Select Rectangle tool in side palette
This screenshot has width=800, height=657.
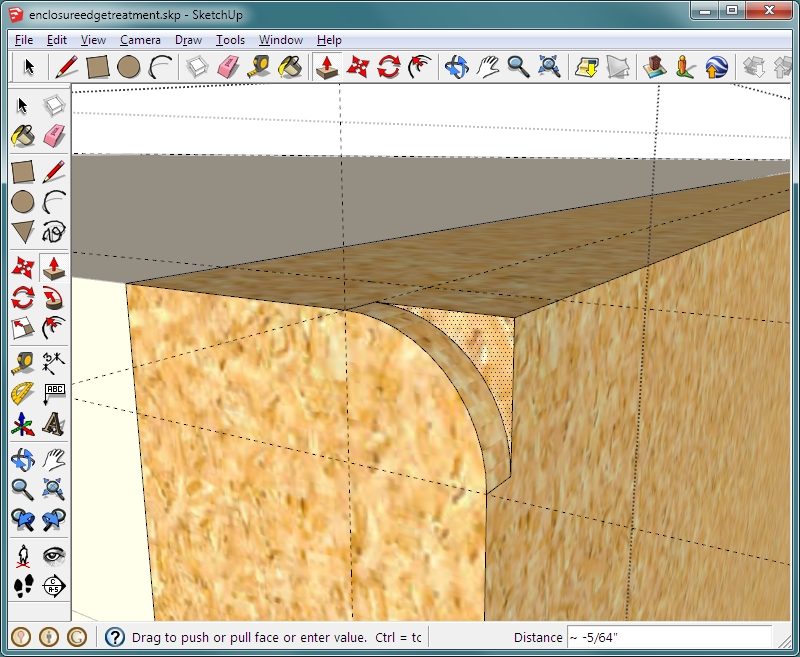point(22,172)
